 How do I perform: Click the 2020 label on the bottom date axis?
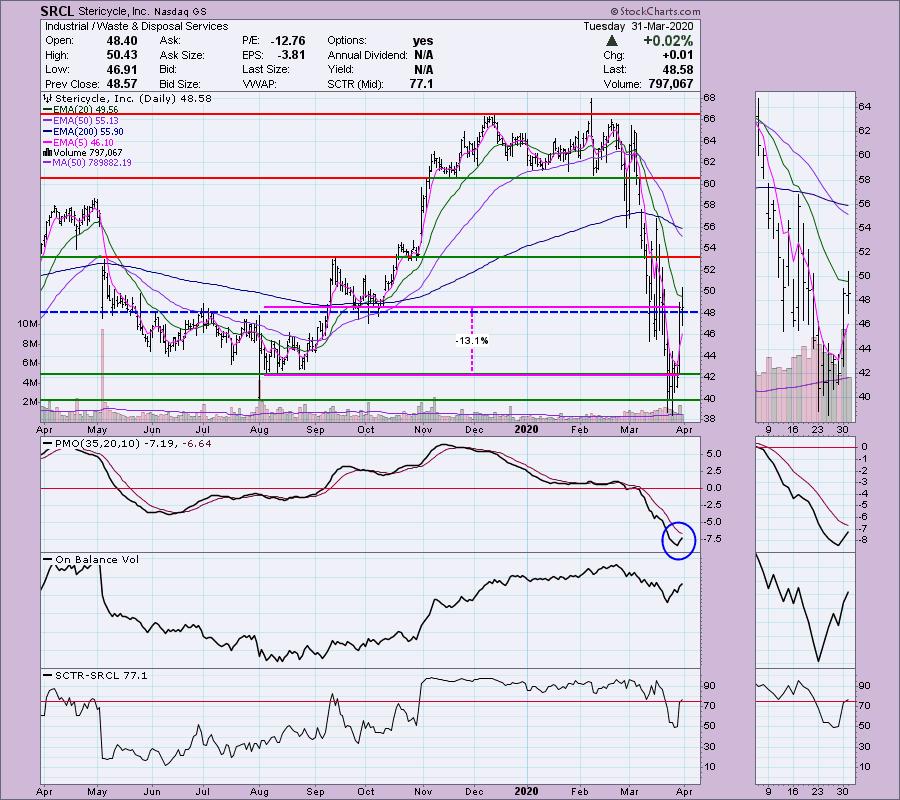coord(526,791)
